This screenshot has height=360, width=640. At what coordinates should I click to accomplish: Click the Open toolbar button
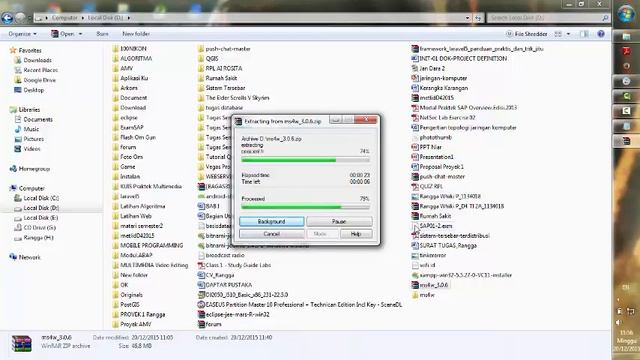(63, 34)
